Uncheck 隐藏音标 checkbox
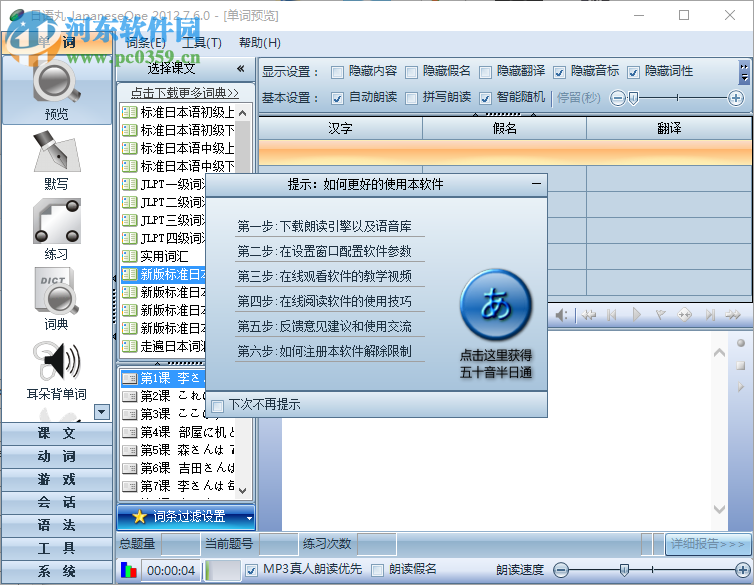 [559, 73]
